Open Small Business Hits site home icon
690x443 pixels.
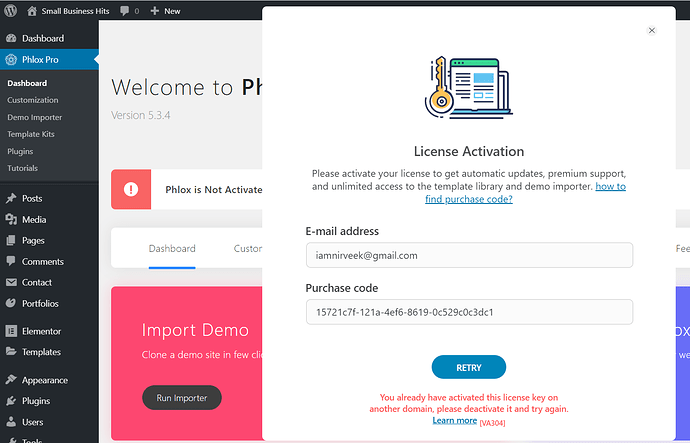click(32, 11)
